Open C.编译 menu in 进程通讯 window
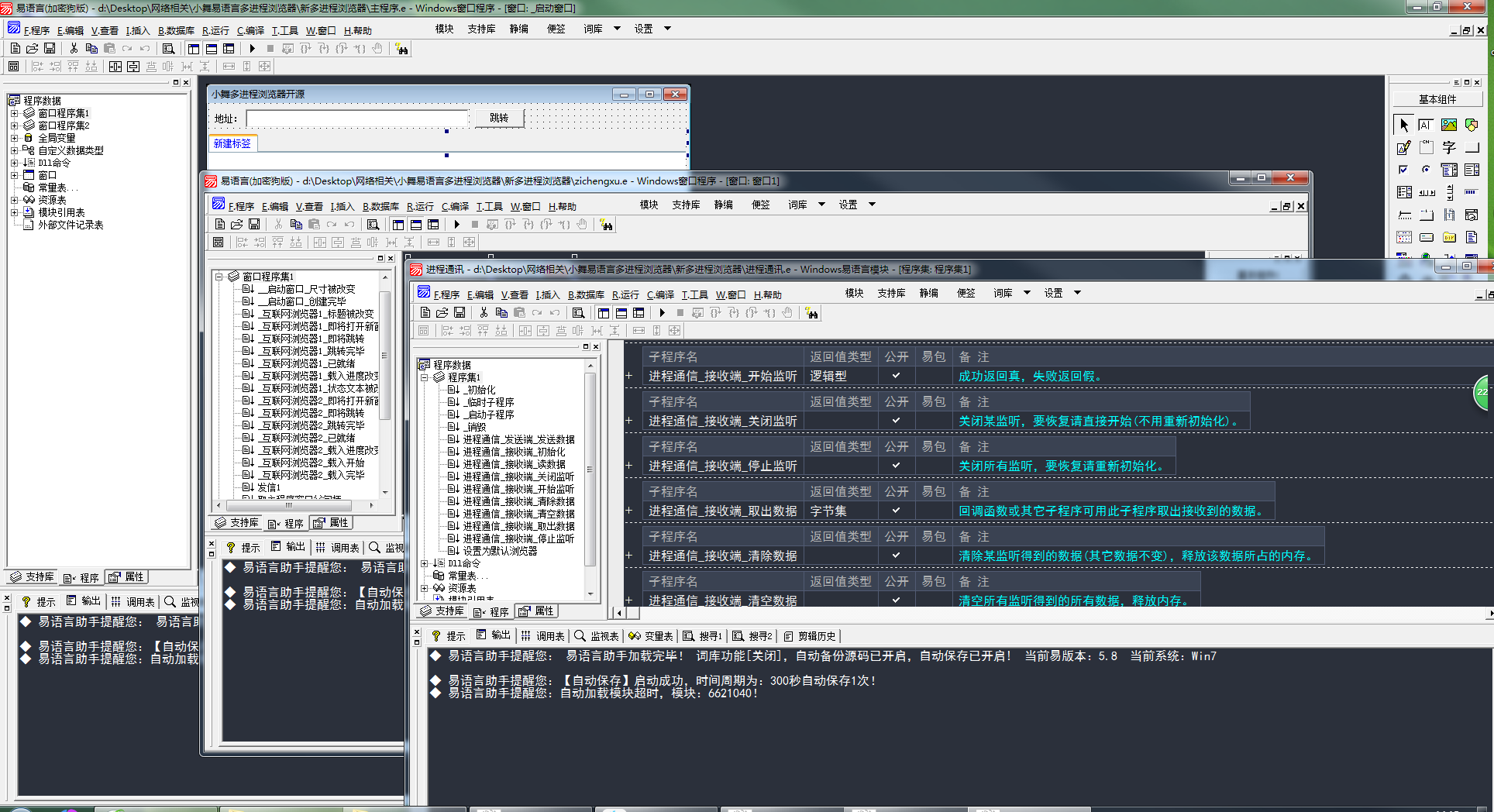Image resolution: width=1494 pixels, height=812 pixels. [x=659, y=295]
